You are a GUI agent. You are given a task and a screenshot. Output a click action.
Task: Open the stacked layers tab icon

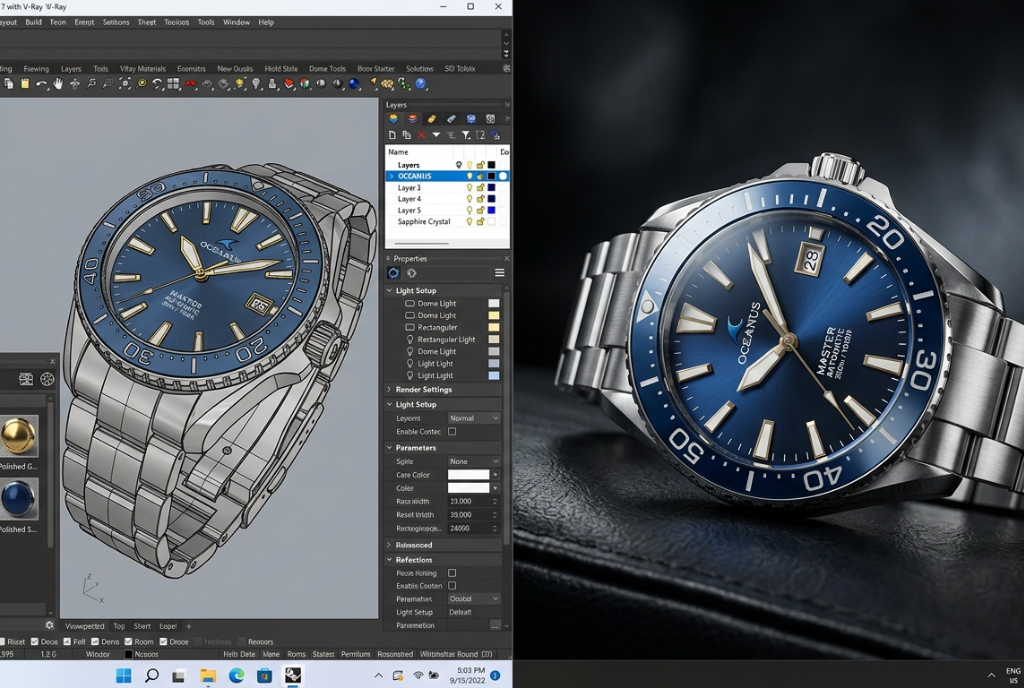[x=412, y=119]
